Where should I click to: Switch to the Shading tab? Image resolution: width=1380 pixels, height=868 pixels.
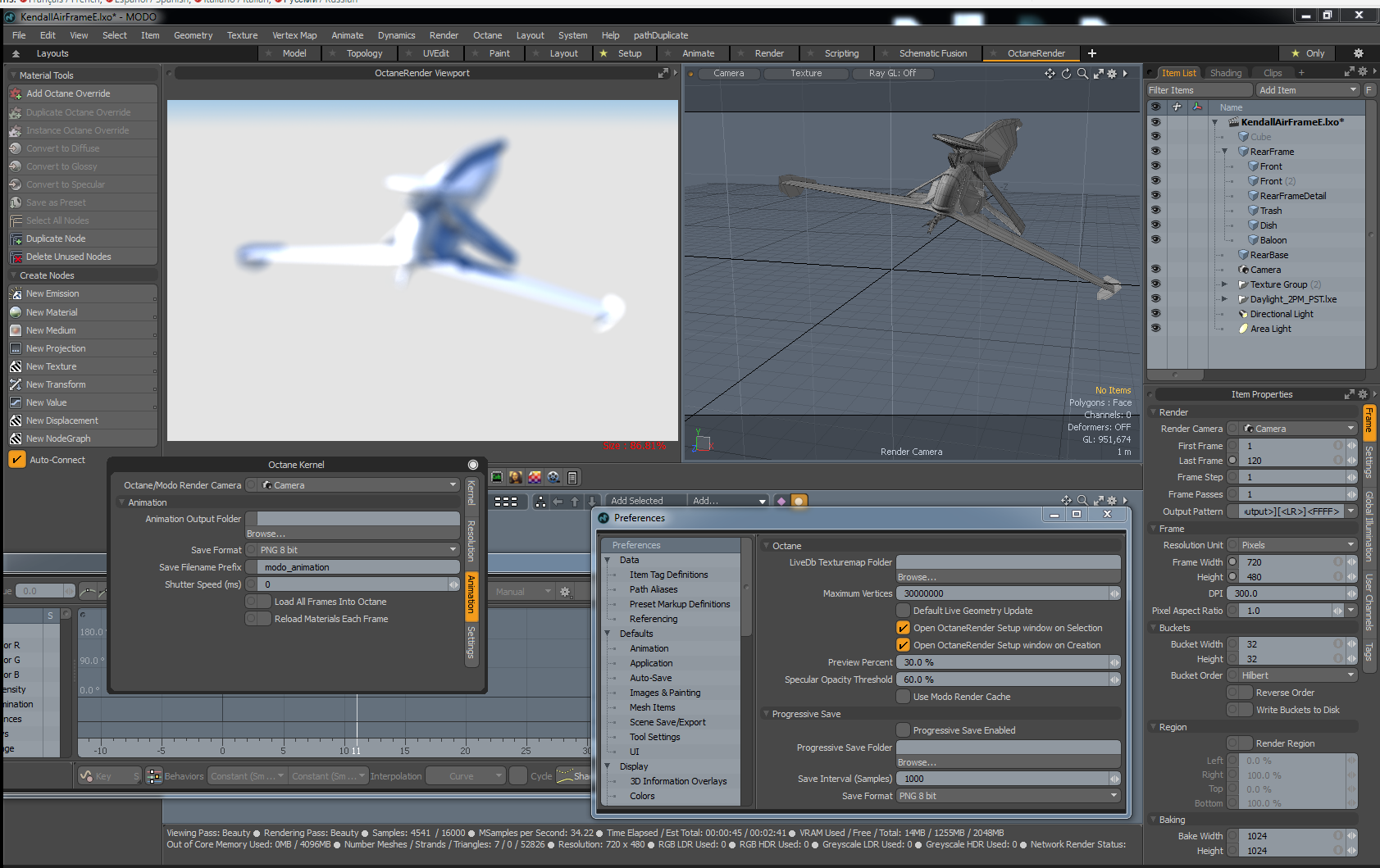[x=1226, y=73]
